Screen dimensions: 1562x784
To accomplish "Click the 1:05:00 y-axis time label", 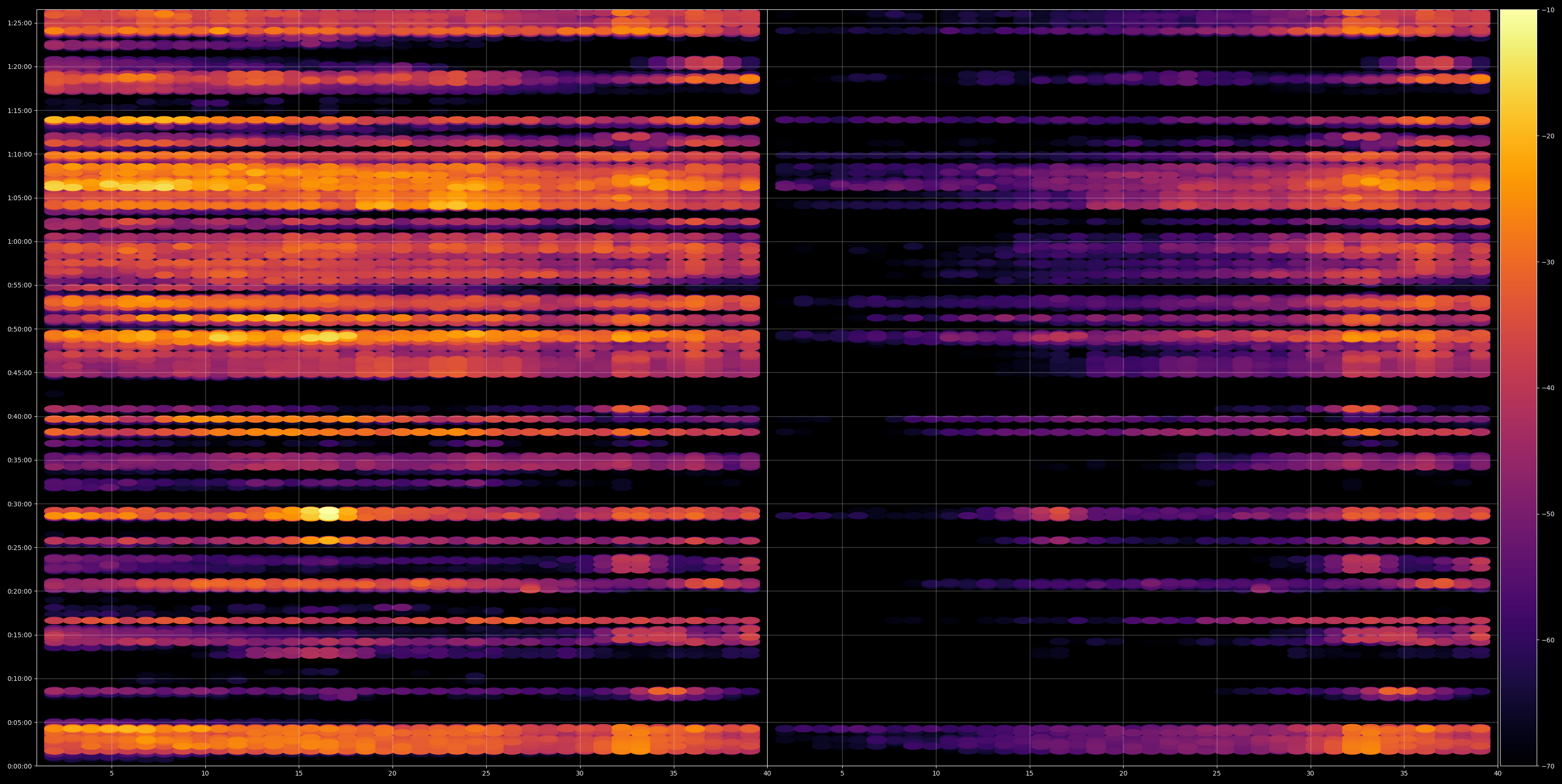I will [x=19, y=198].
